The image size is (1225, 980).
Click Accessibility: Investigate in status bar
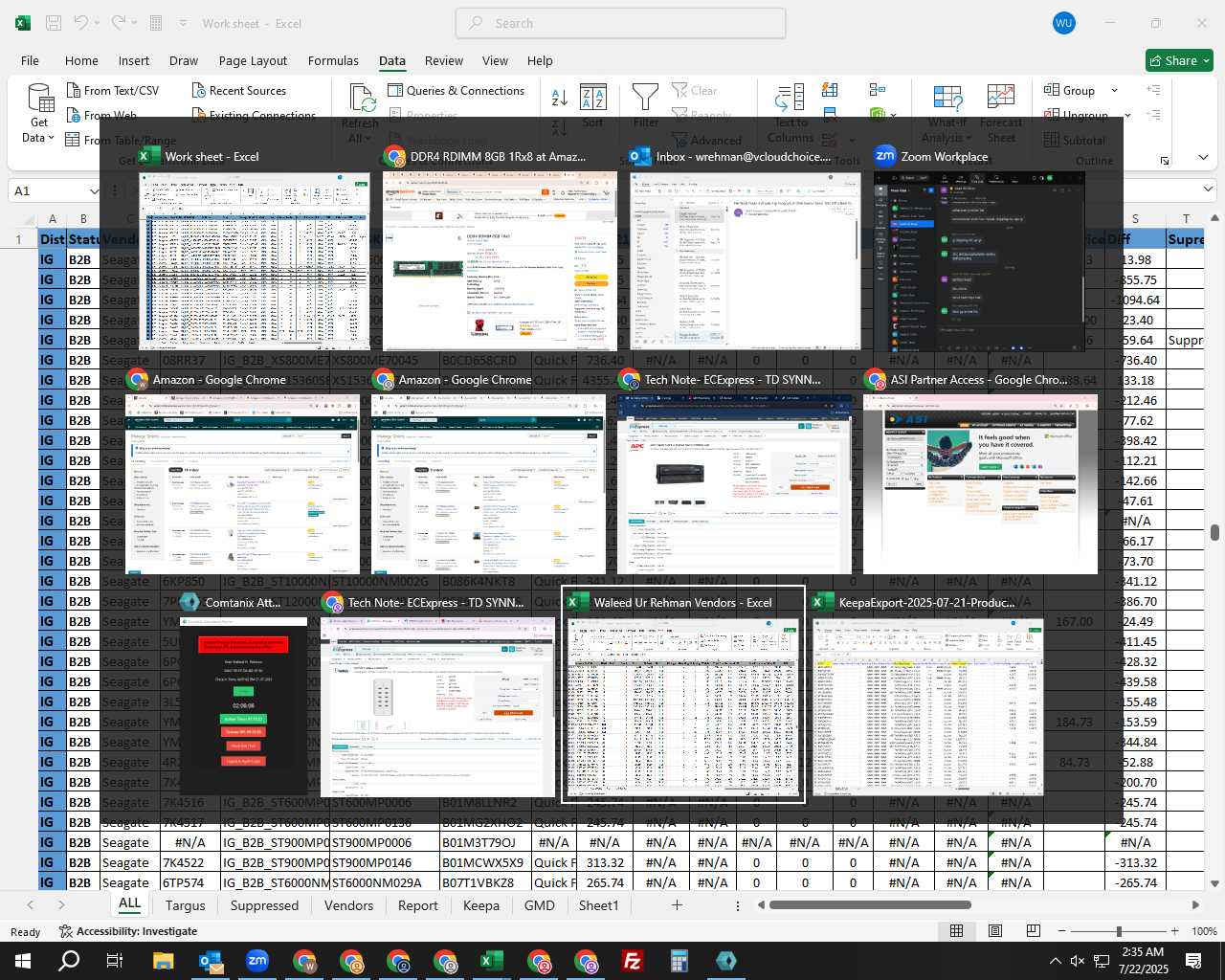(128, 931)
